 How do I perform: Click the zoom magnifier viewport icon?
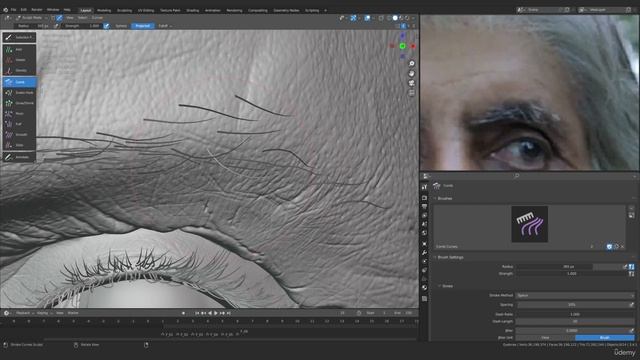[411, 64]
